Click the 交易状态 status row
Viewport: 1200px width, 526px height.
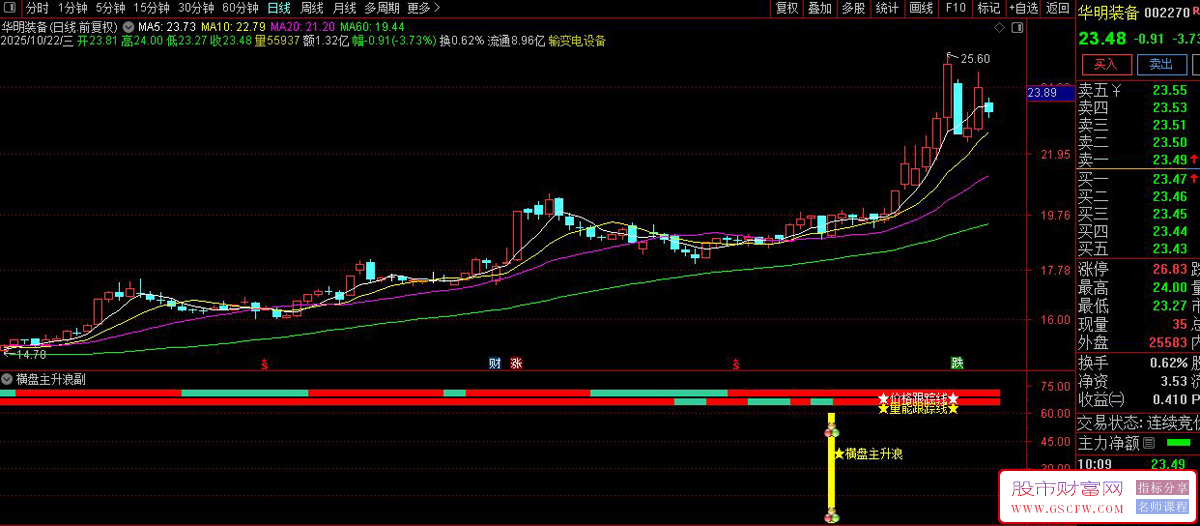coord(1138,422)
